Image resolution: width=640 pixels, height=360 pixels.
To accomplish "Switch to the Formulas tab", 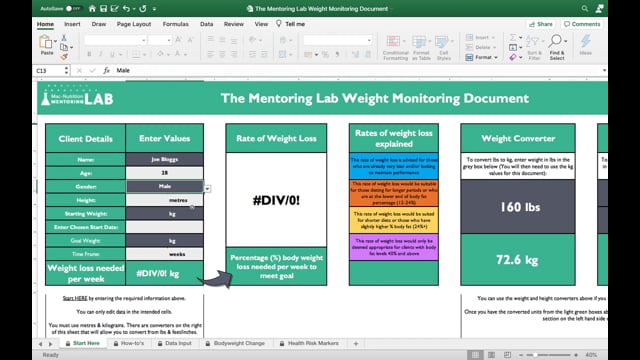I will [176, 24].
